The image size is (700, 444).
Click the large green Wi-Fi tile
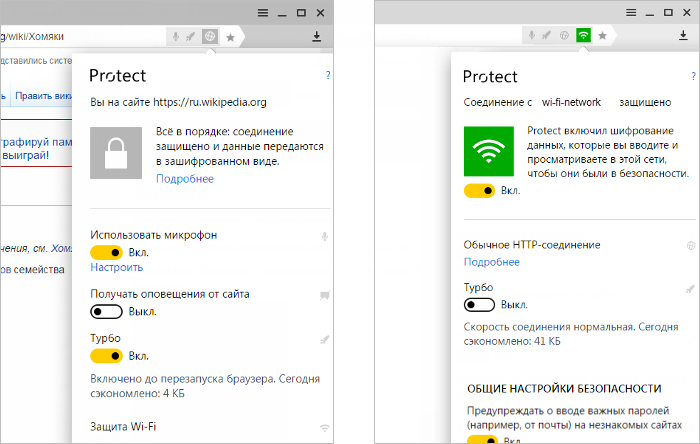click(489, 151)
